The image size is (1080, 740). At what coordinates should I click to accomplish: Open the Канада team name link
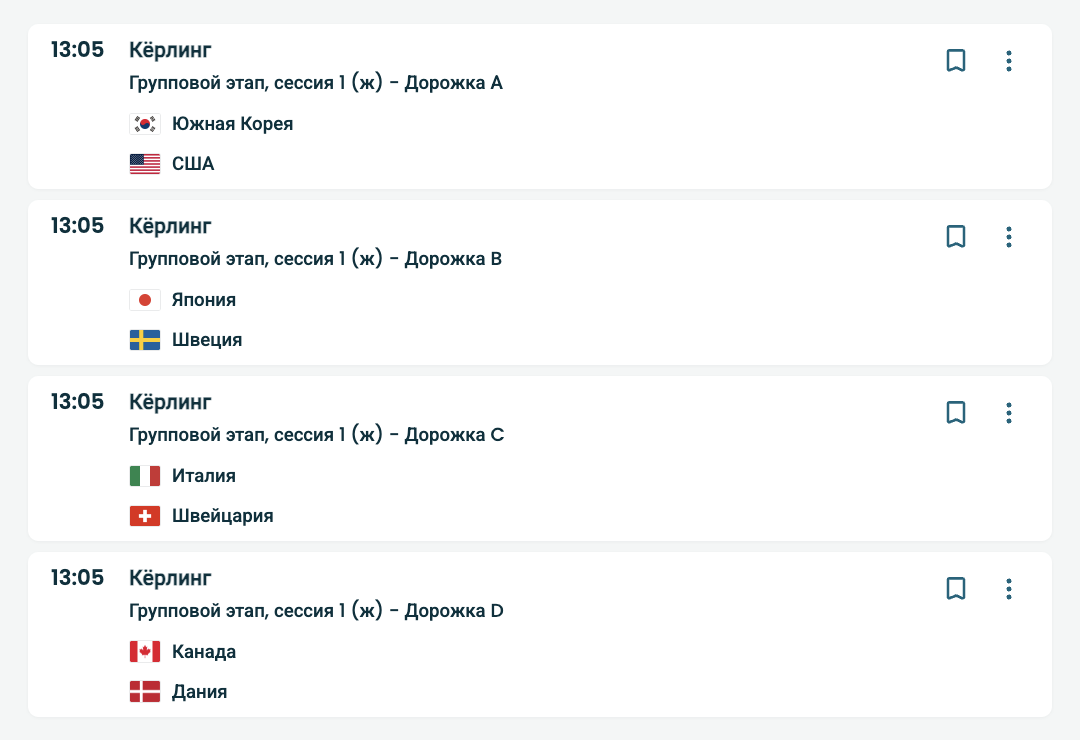[x=204, y=652]
